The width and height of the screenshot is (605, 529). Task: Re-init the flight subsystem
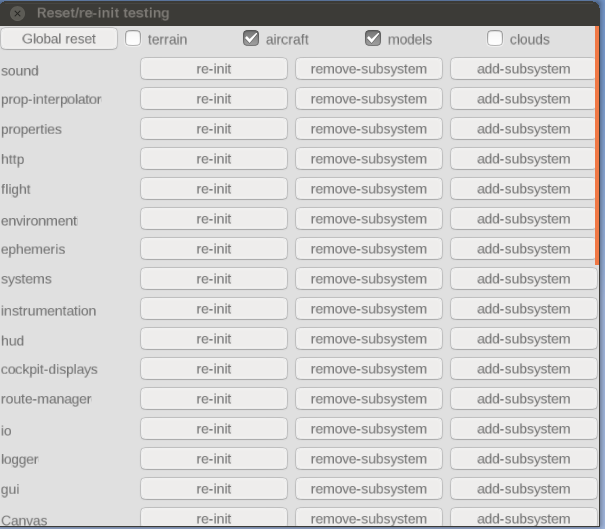[214, 189]
